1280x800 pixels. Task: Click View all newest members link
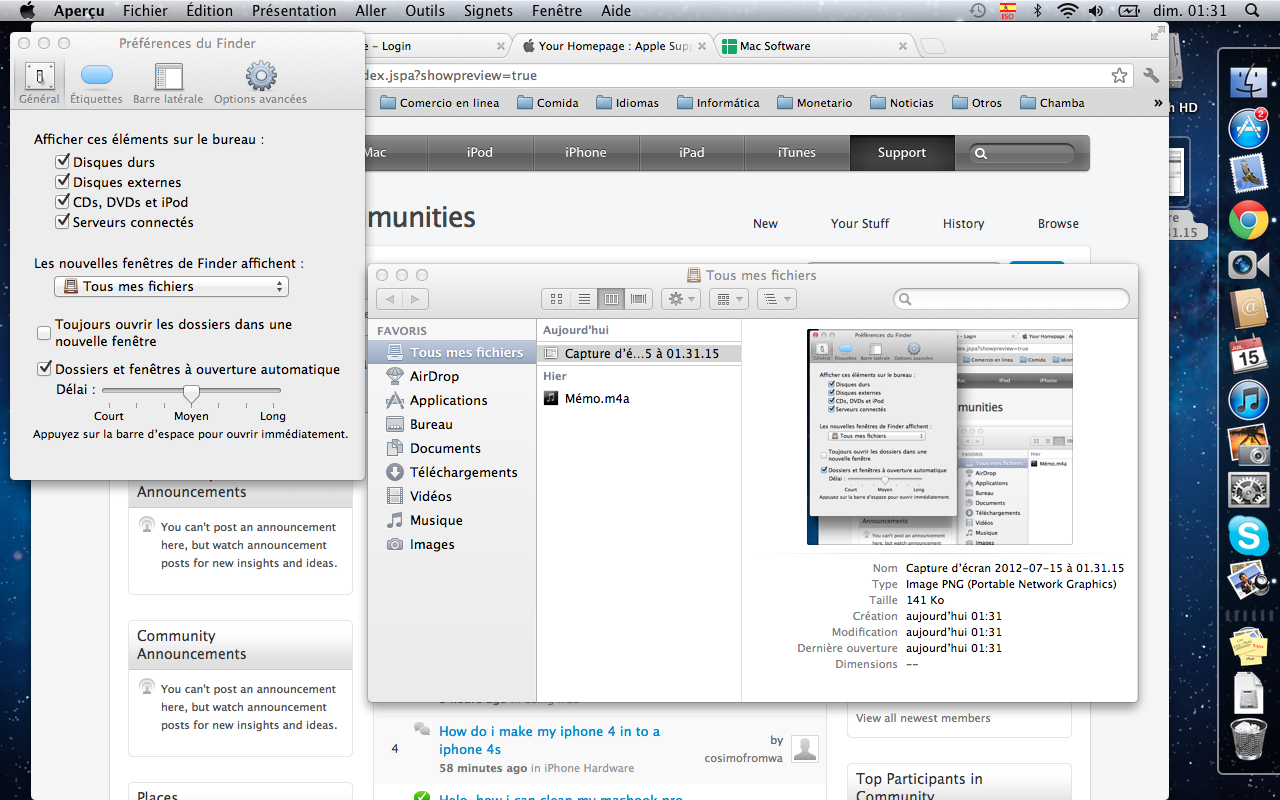[x=923, y=718]
